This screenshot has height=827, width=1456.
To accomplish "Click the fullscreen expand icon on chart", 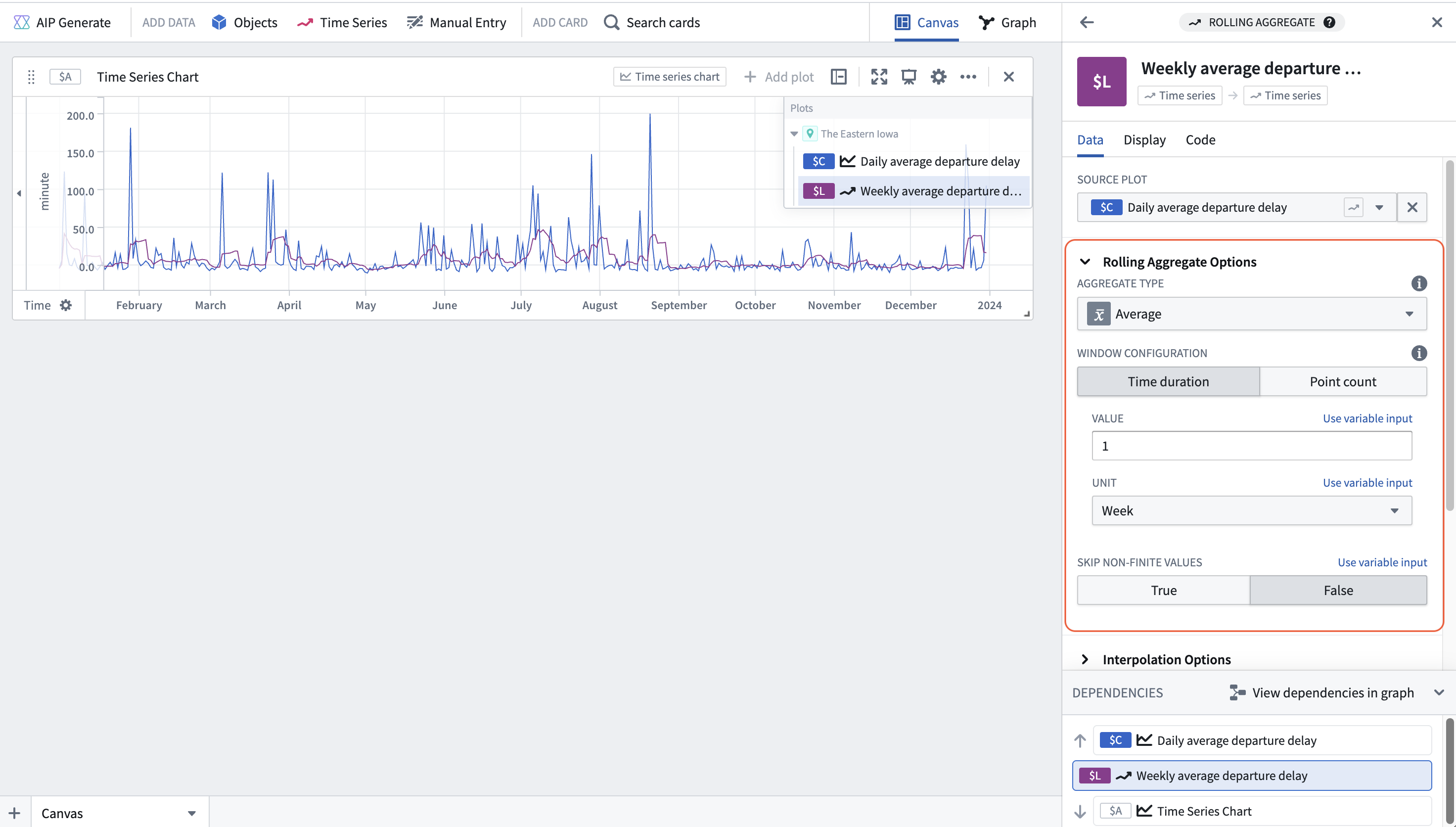I will tap(879, 77).
